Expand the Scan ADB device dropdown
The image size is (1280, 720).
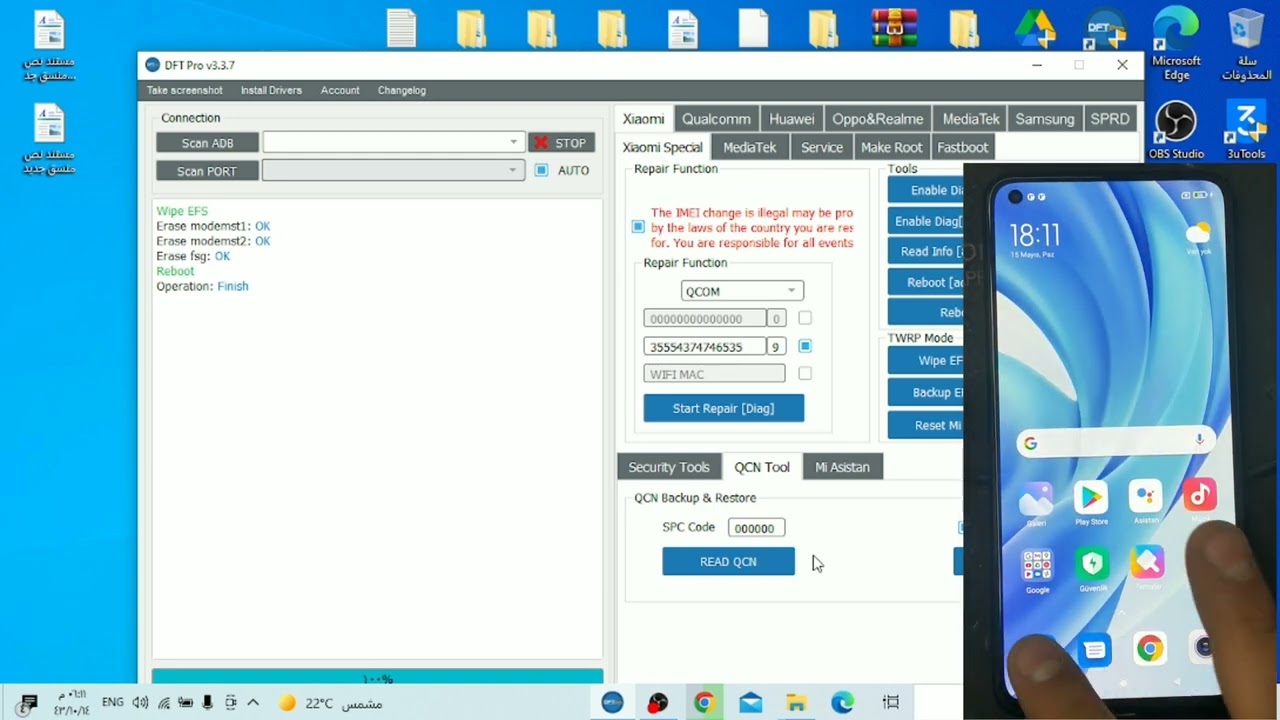click(x=513, y=142)
